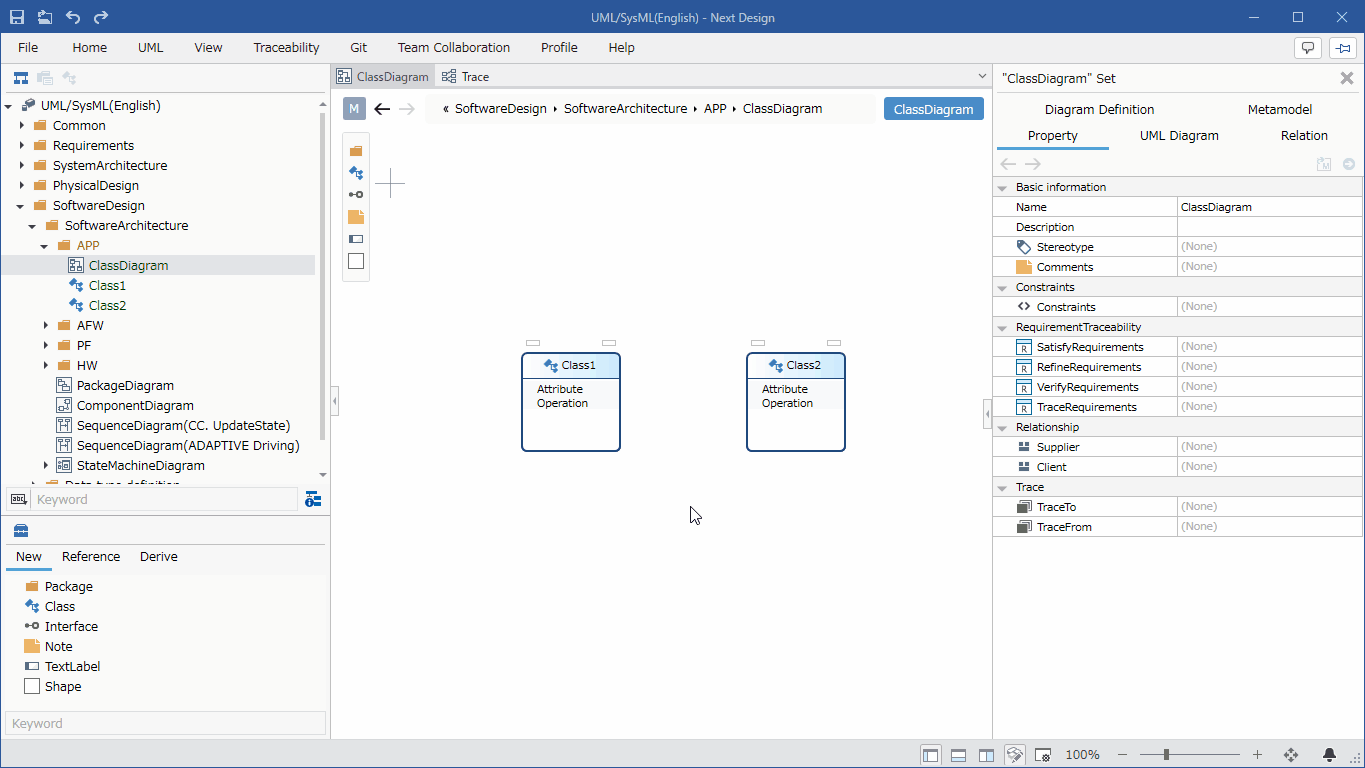Click APP in the breadcrumb
This screenshot has width=1365, height=768.
715,109
